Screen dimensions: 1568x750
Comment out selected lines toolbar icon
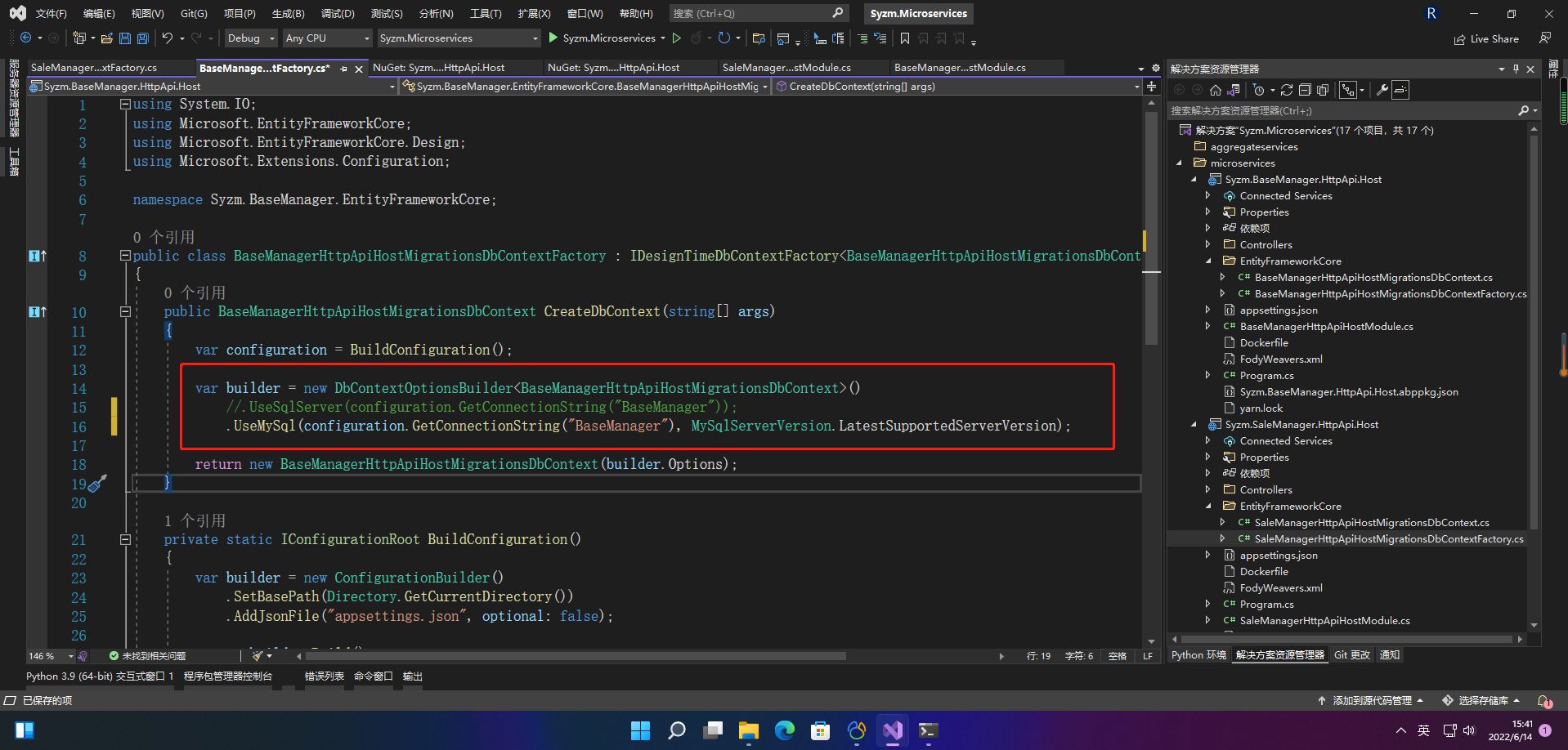tap(862, 38)
